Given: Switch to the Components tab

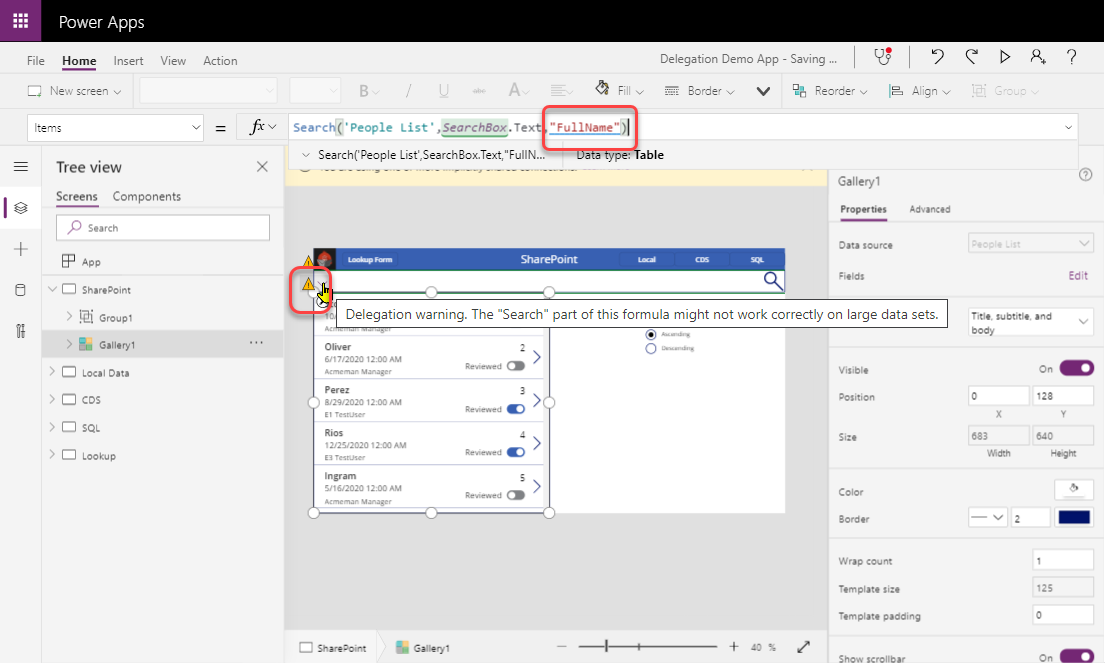Looking at the screenshot, I should [147, 196].
